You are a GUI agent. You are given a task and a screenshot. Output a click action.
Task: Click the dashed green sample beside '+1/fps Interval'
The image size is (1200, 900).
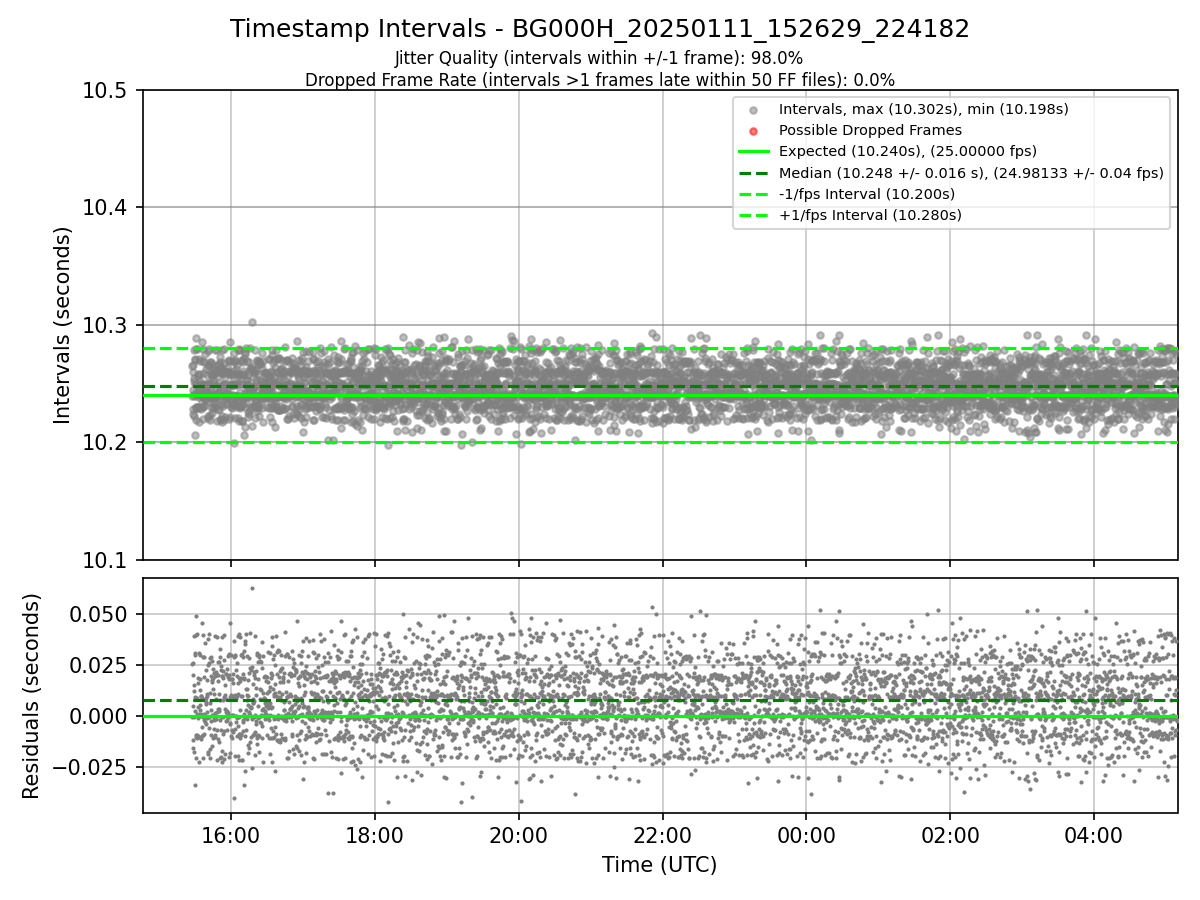point(754,215)
